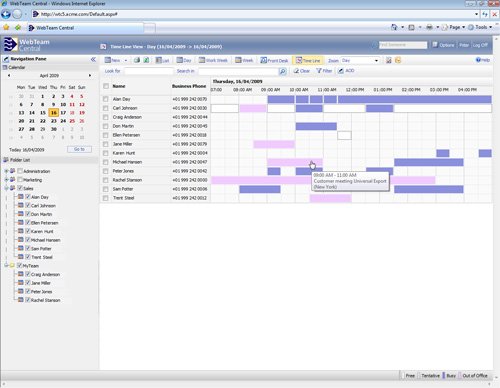Click the MyTeam folder icon
The width and height of the screenshot is (500, 388).
tap(12, 266)
